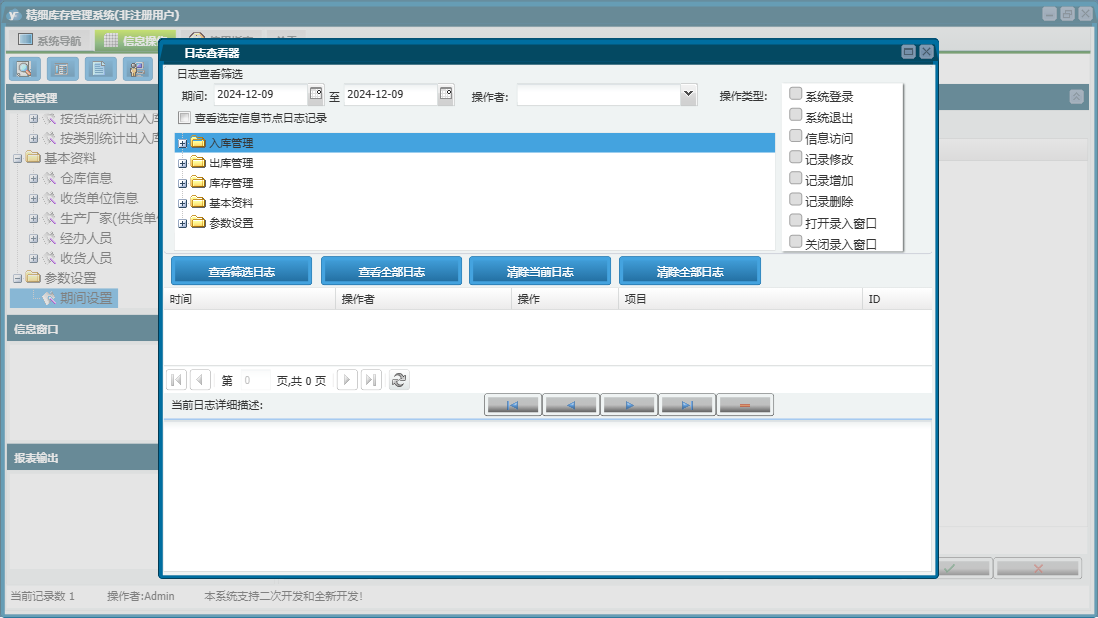Click the log detail description text area
Screen dimensions: 1098x618
(548, 496)
